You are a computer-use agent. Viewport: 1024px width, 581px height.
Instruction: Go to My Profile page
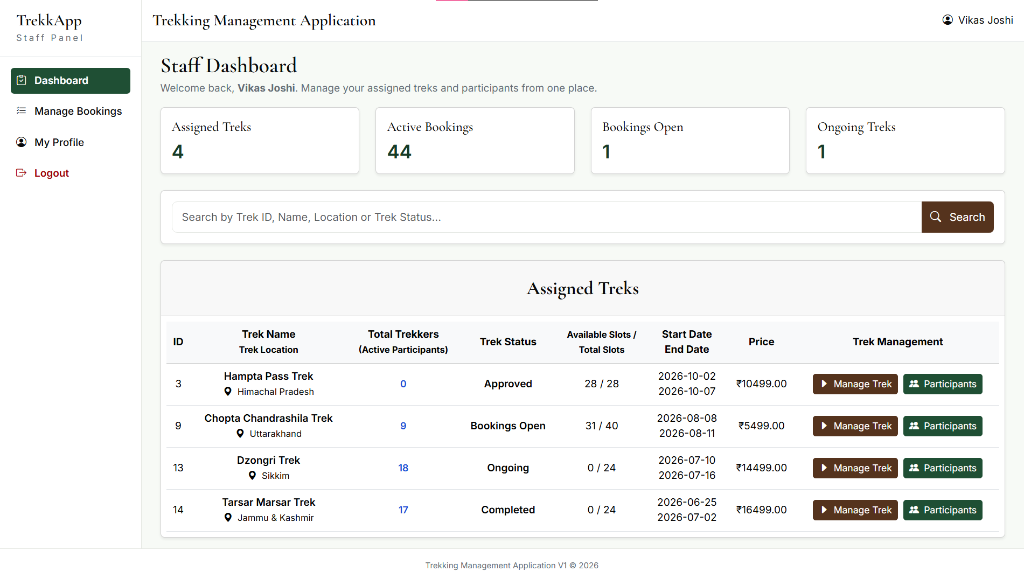(x=71, y=142)
